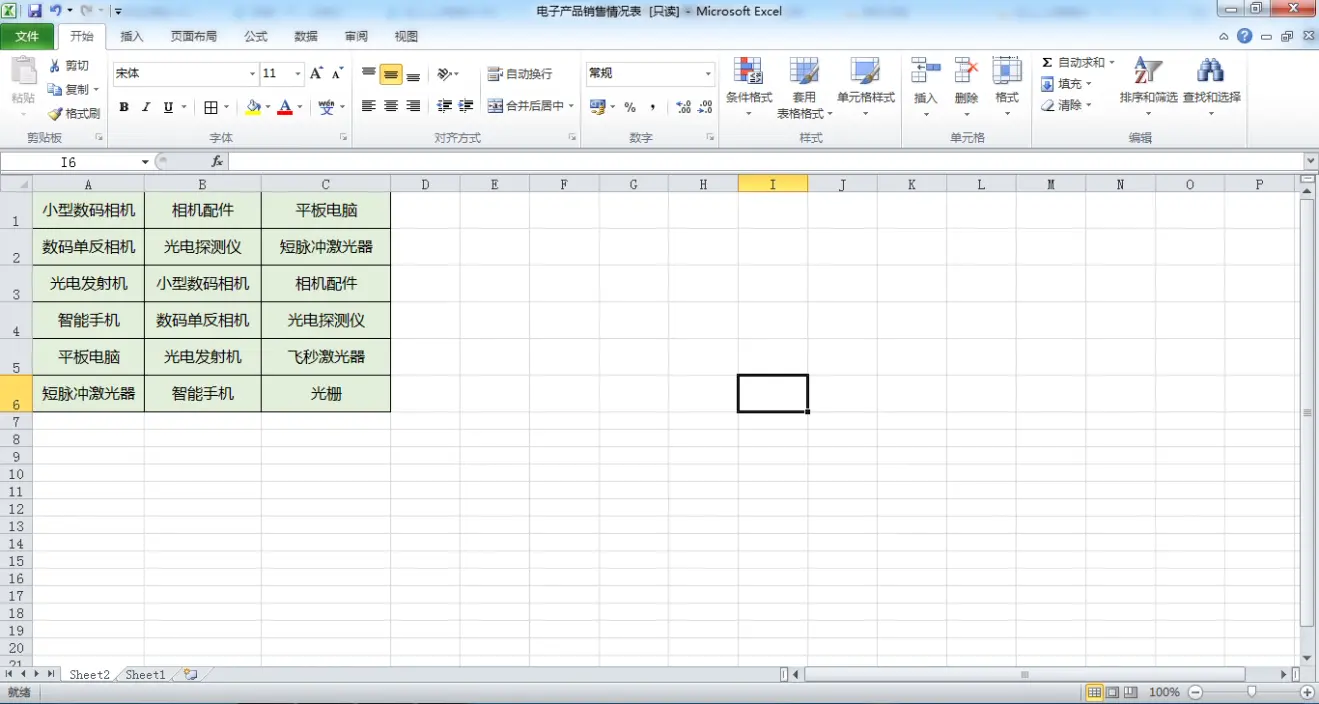Increase indent icon
Image resolution: width=1319 pixels, height=704 pixels.
click(466, 106)
